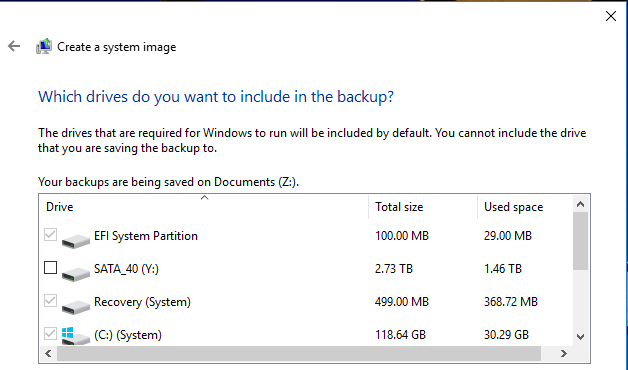Sort by the Total size column header
Viewport: 628px width, 370px height.
click(x=423, y=207)
